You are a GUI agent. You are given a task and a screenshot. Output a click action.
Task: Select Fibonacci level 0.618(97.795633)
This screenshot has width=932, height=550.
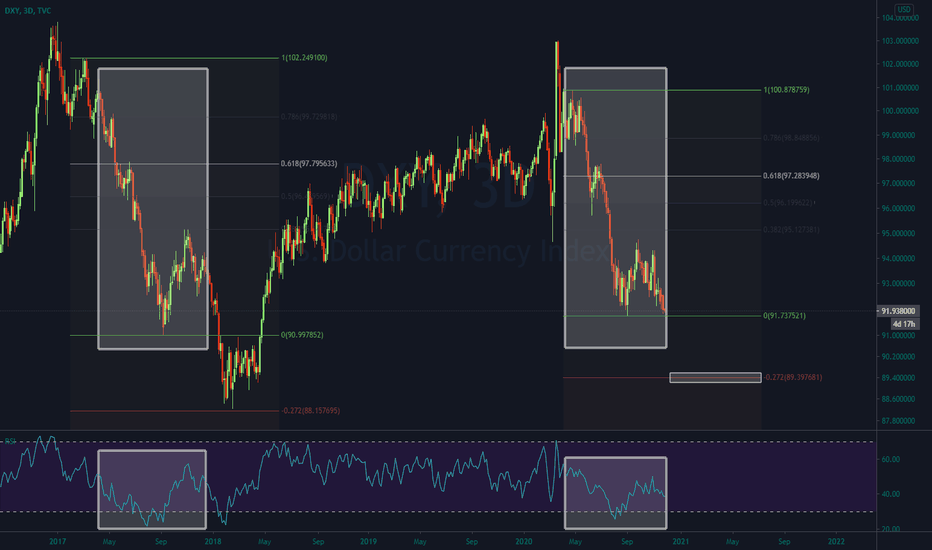(309, 164)
